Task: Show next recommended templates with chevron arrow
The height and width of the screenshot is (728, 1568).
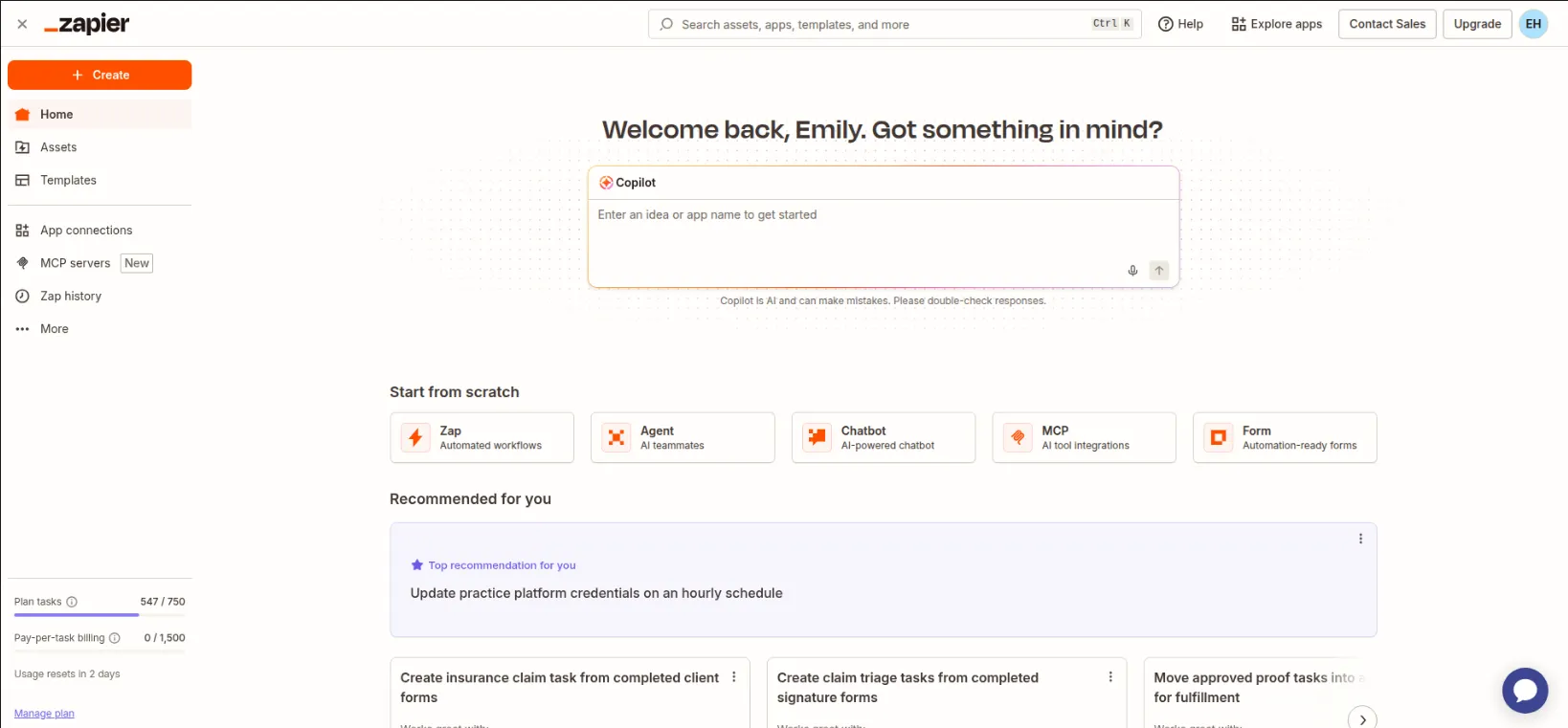Action: pyautogui.click(x=1362, y=719)
